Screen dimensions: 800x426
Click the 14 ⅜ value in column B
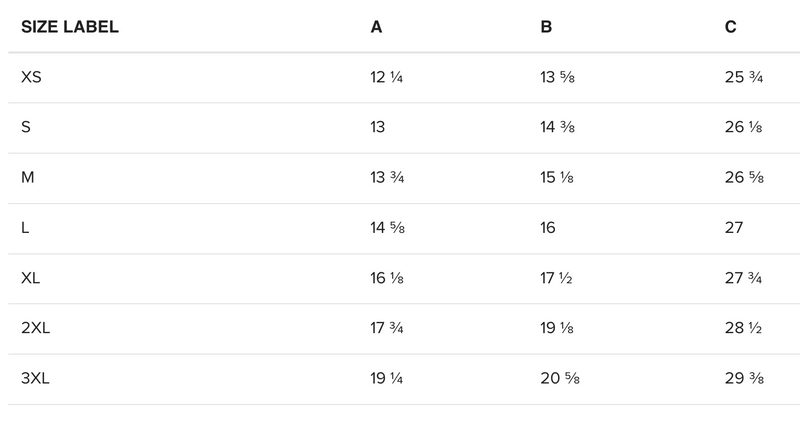[558, 127]
